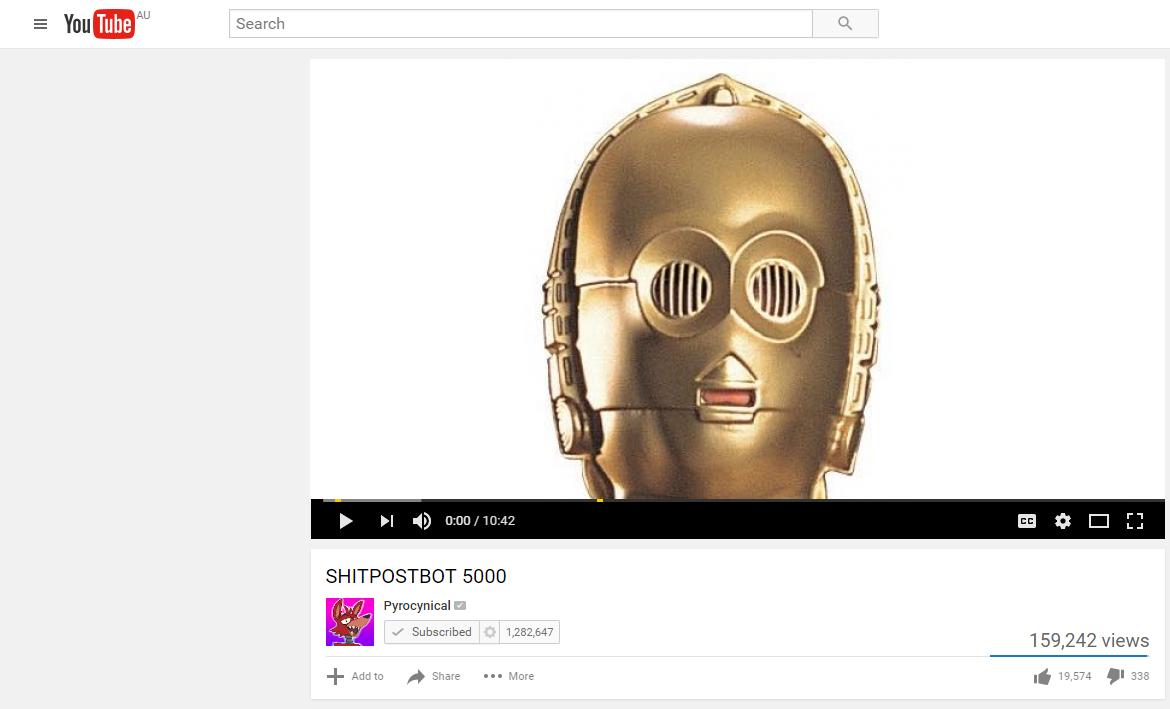Open subscription notification settings gear
The image size is (1170, 709).
(x=490, y=632)
